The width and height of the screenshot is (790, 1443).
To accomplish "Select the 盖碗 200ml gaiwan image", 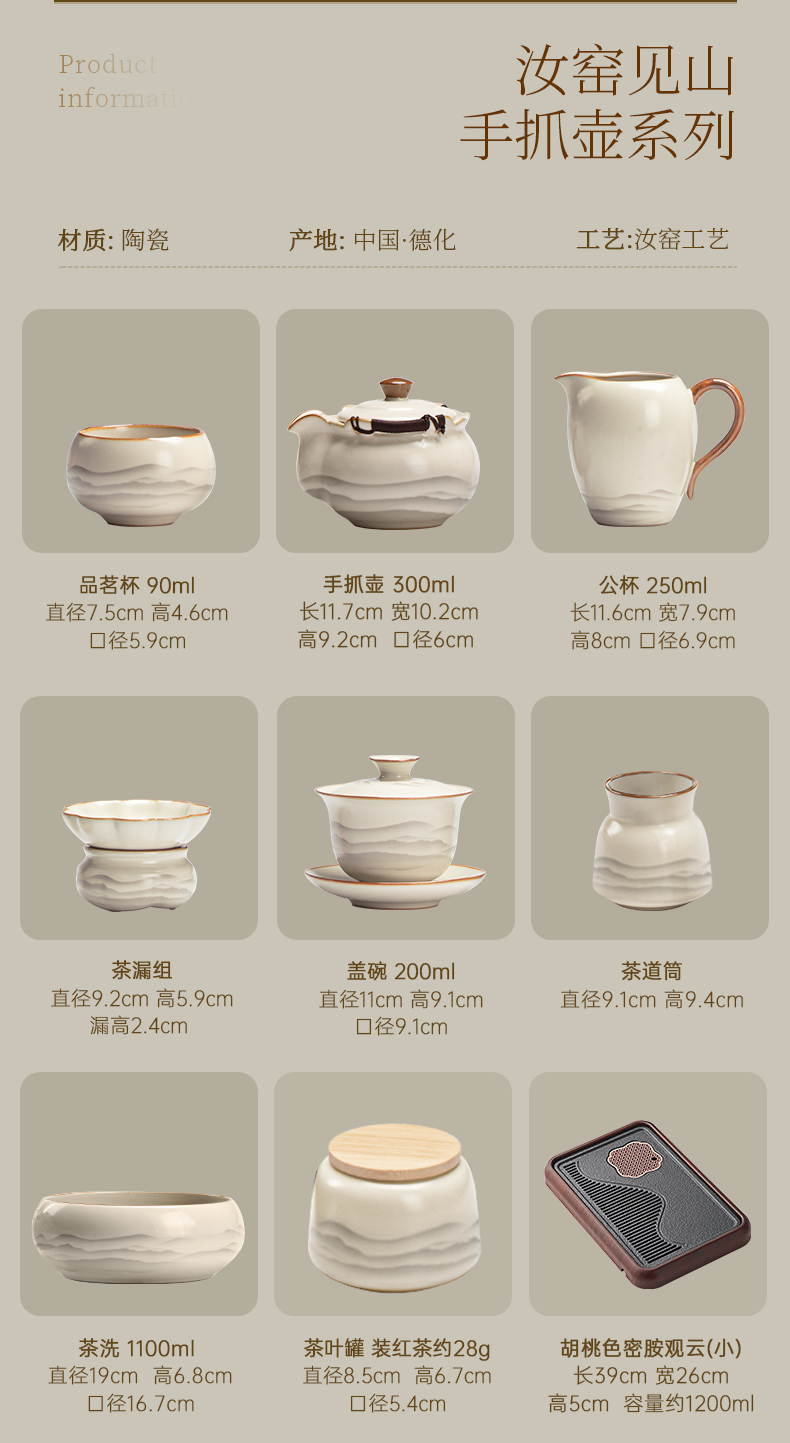I will point(396,818).
